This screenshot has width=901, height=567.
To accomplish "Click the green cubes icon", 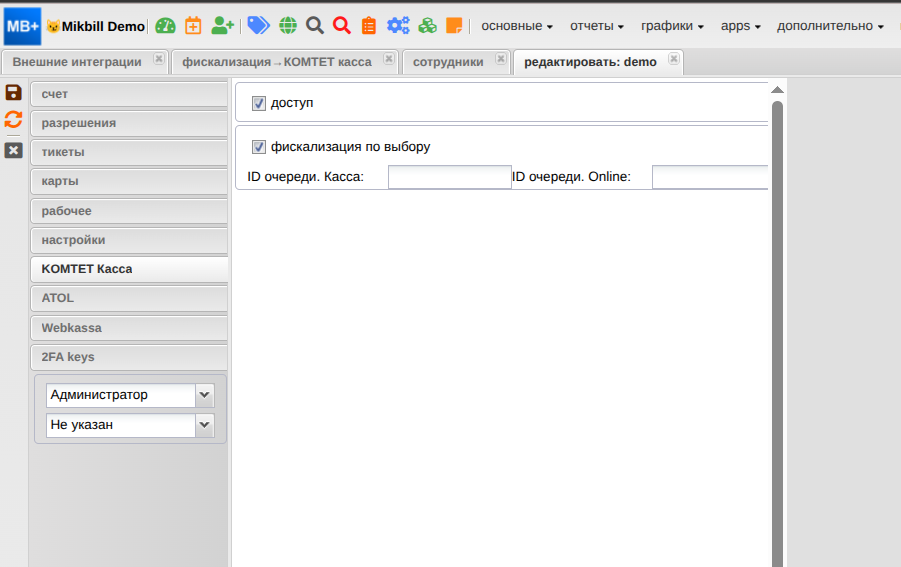I will click(428, 26).
